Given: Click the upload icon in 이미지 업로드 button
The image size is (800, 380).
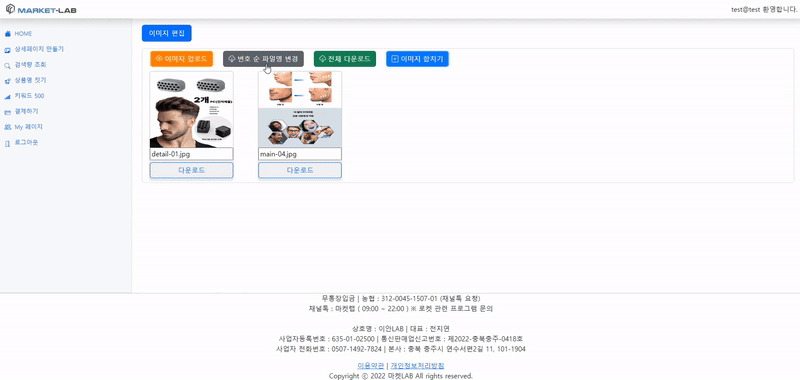Looking at the screenshot, I should tap(159, 59).
